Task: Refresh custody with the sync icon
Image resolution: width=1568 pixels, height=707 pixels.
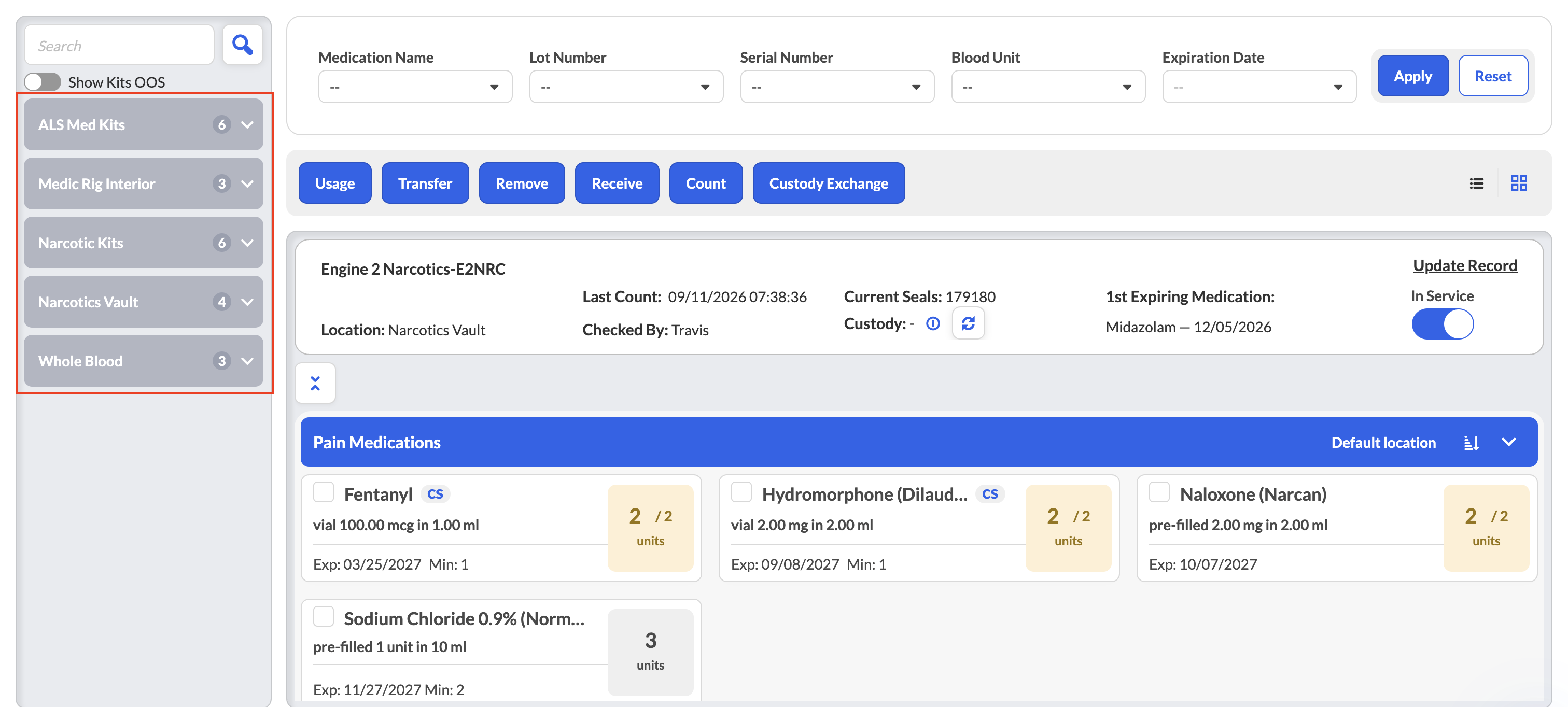Action: click(968, 323)
